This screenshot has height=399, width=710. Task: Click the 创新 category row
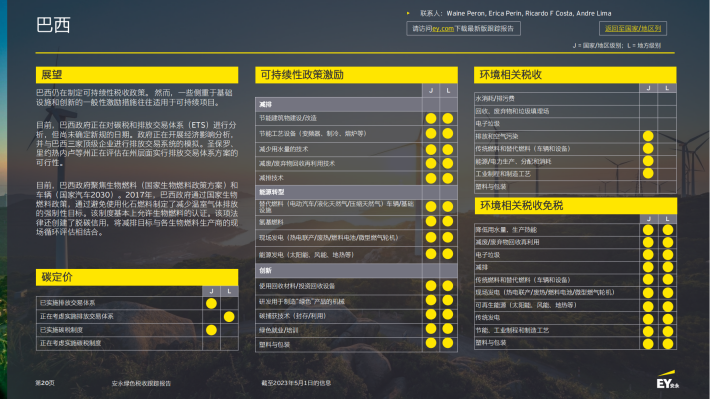pyautogui.click(x=356, y=270)
